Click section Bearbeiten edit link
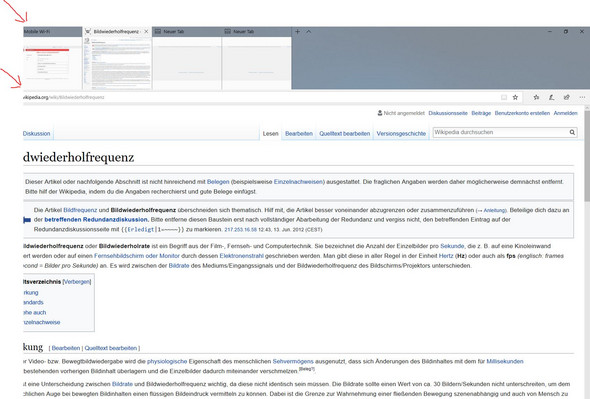 tap(66, 348)
